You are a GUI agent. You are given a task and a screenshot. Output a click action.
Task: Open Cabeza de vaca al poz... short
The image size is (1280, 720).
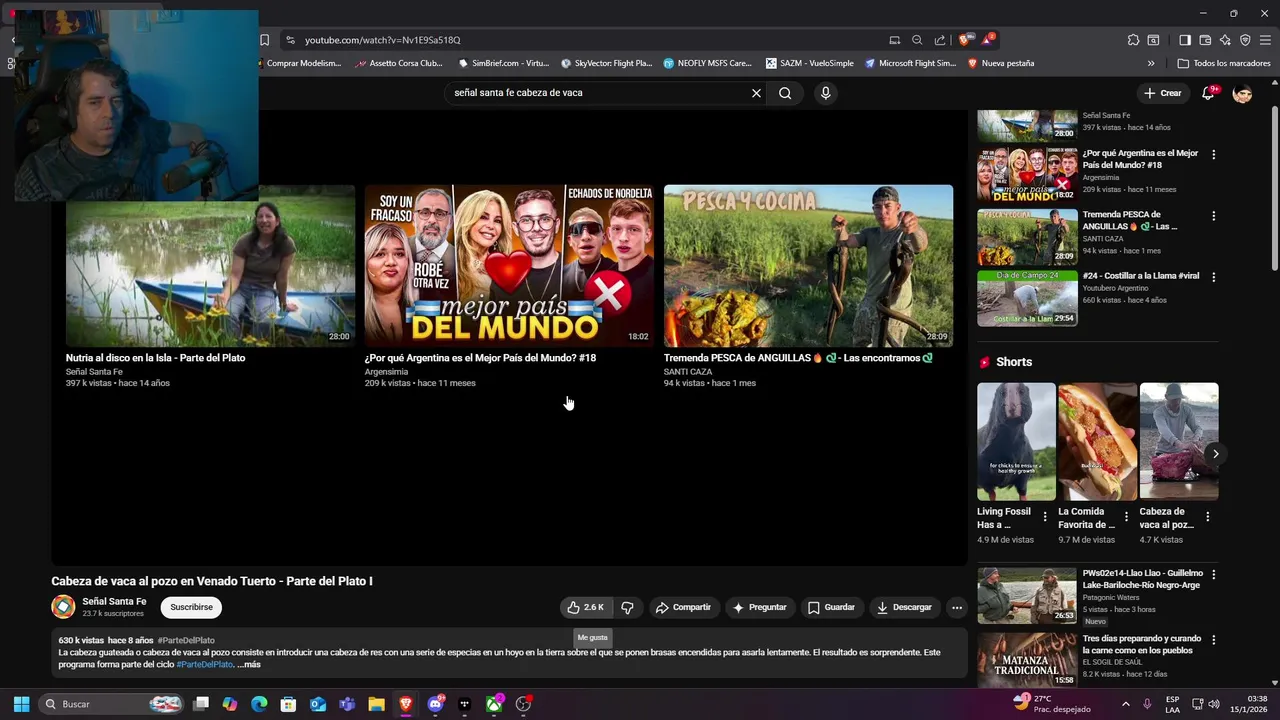(x=1179, y=441)
